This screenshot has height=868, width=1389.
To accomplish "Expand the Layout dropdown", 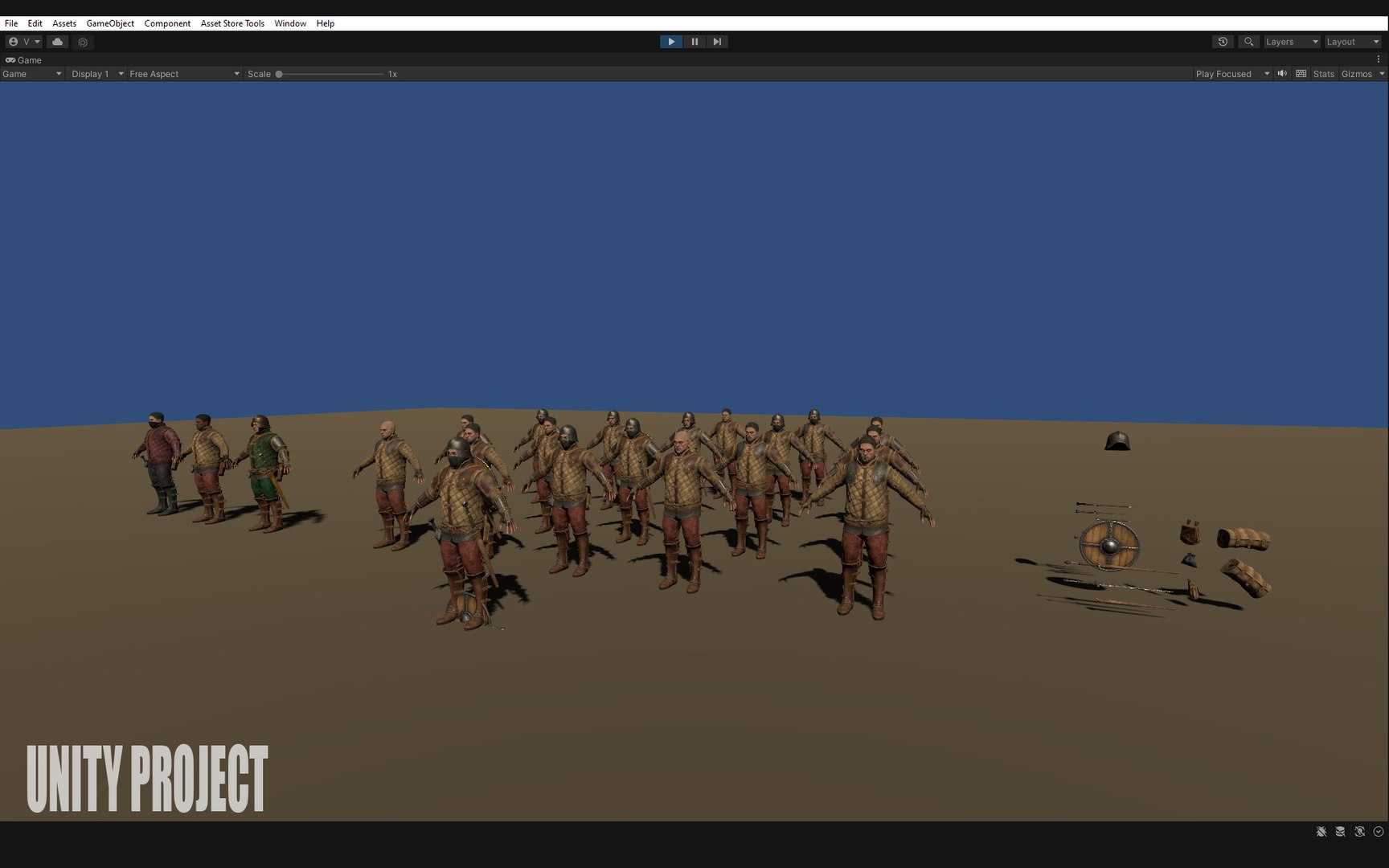I will pos(1353,42).
